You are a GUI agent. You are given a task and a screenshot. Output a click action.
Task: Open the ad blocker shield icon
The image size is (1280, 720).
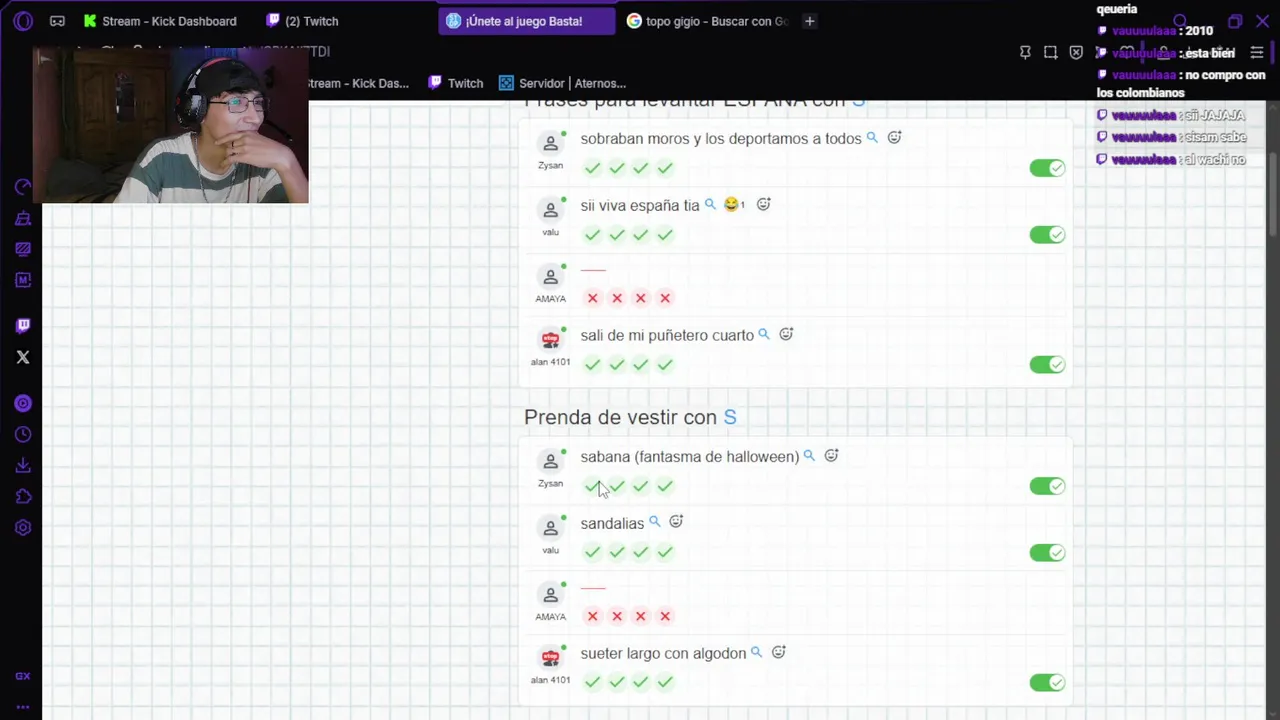click(1076, 52)
